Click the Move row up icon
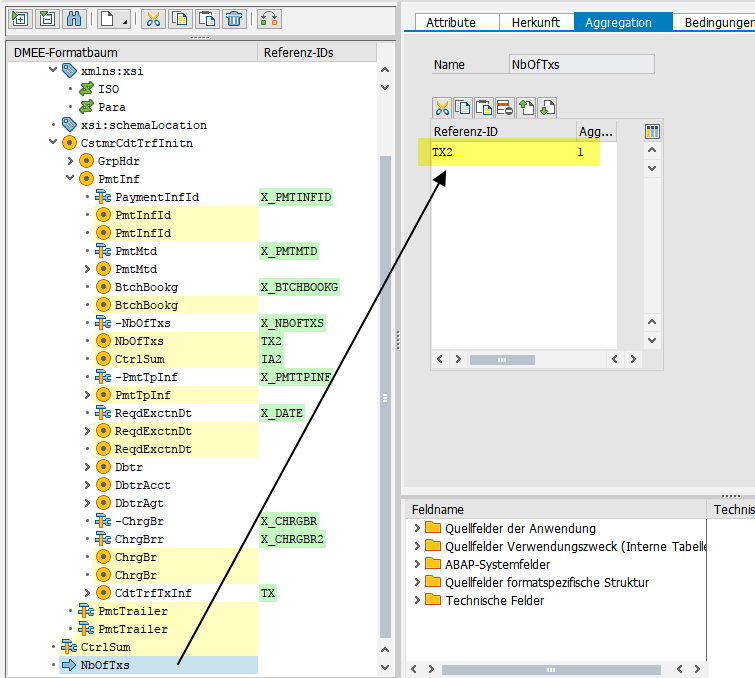Screen dimensions: 755x678 (526, 107)
